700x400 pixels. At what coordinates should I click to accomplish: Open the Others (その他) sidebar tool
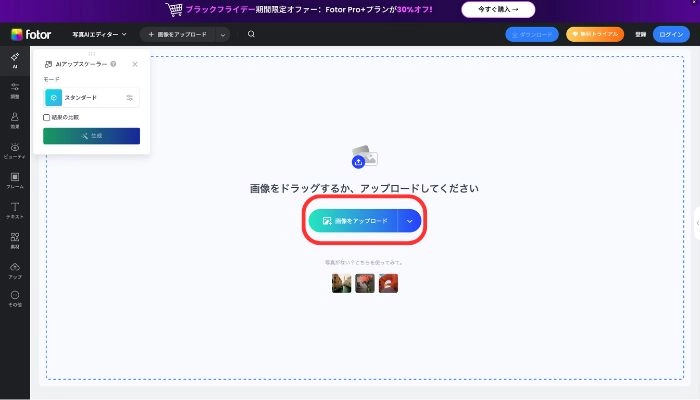click(x=15, y=299)
